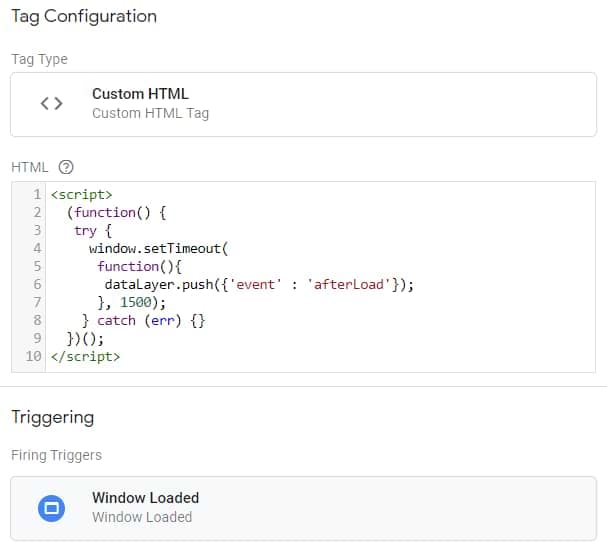Click the try { statement line

85,230
